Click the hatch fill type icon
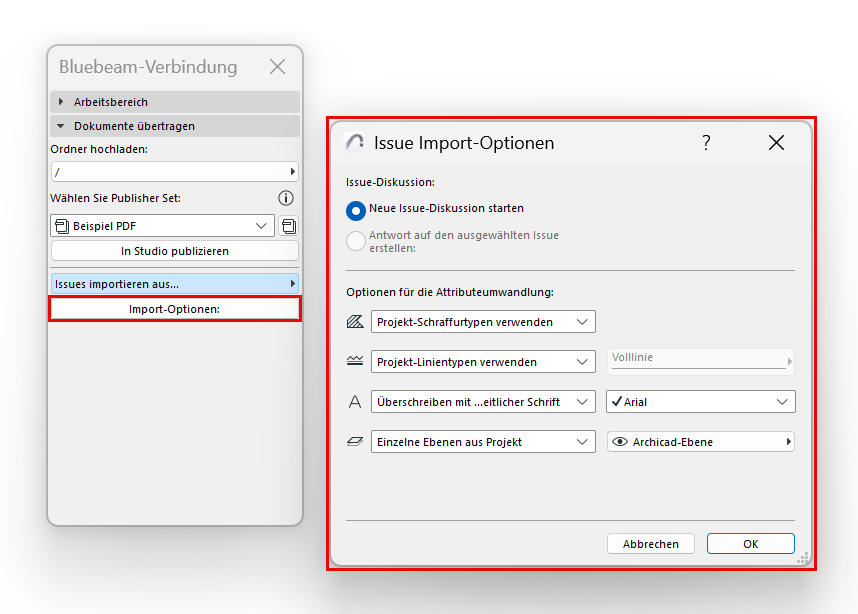 [355, 322]
